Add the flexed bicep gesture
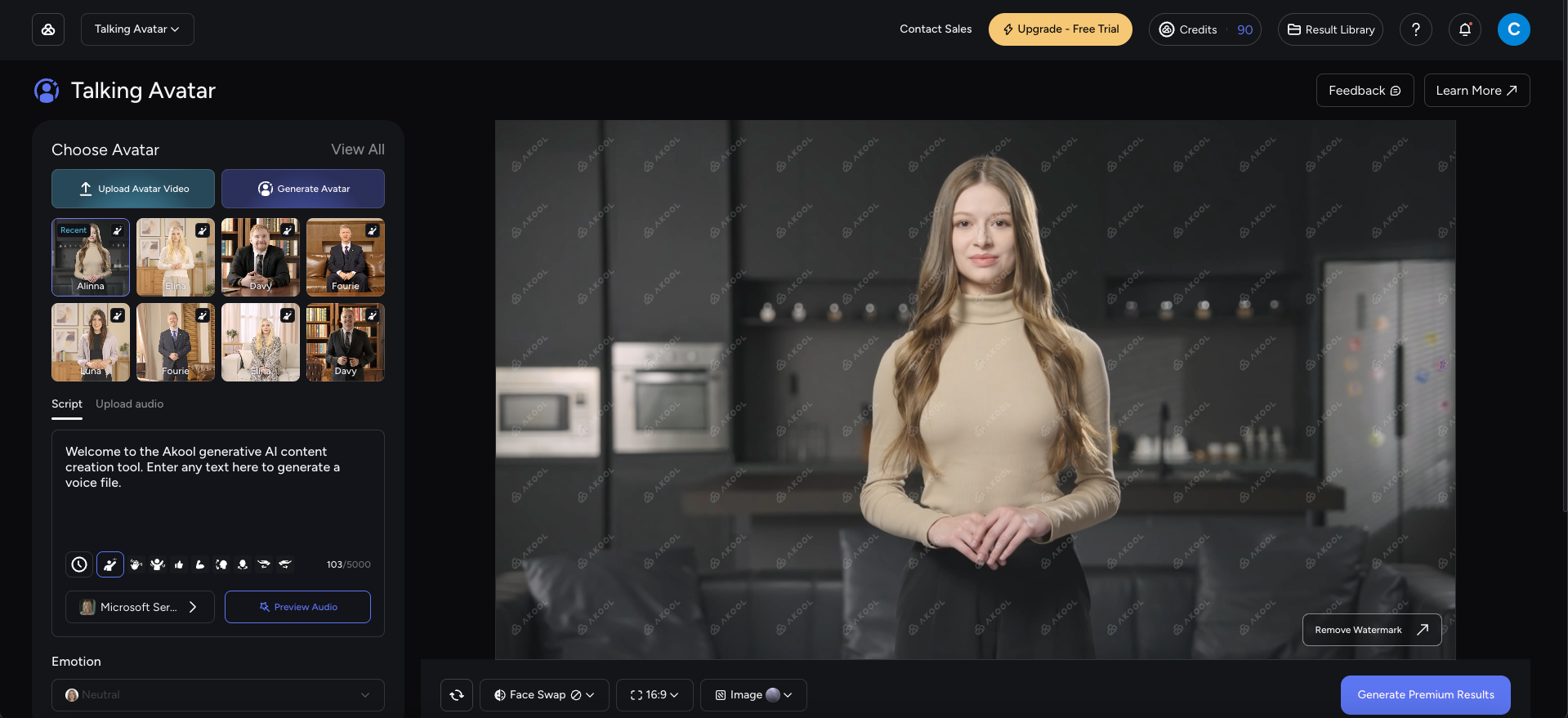 tap(200, 564)
